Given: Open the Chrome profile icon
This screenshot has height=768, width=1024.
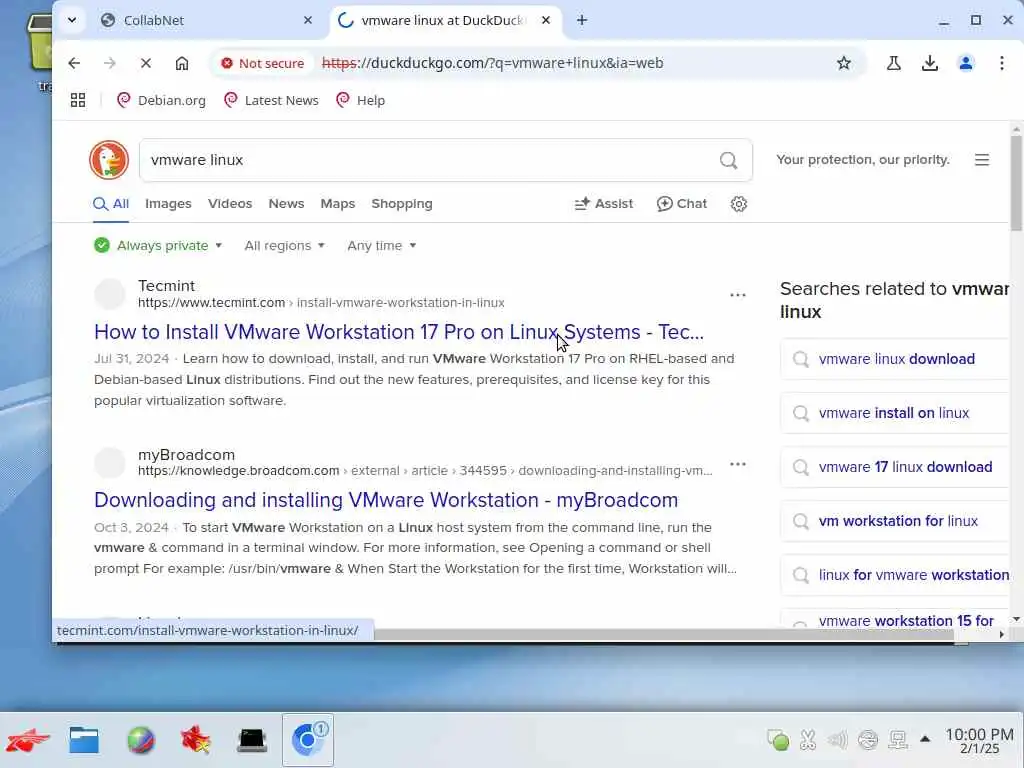Looking at the screenshot, I should [965, 63].
